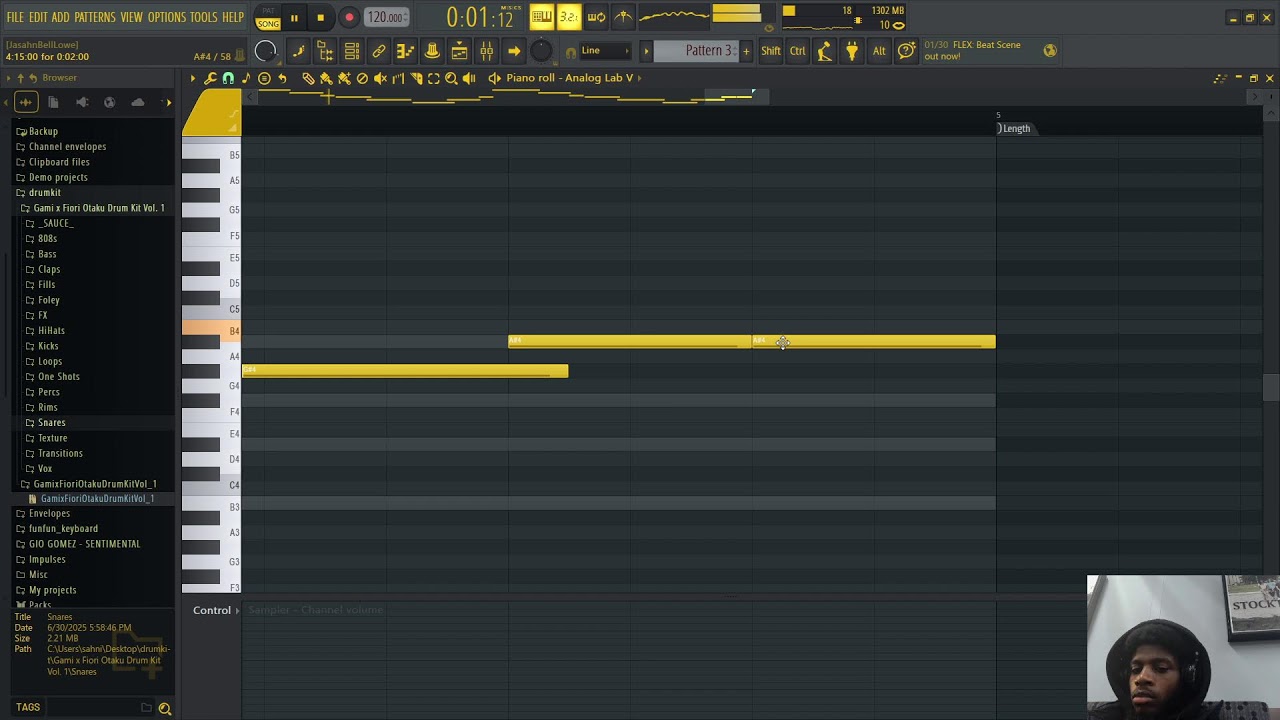The image size is (1280, 720).
Task: Switch Browser to the speaker sounds tab
Action: (82, 102)
